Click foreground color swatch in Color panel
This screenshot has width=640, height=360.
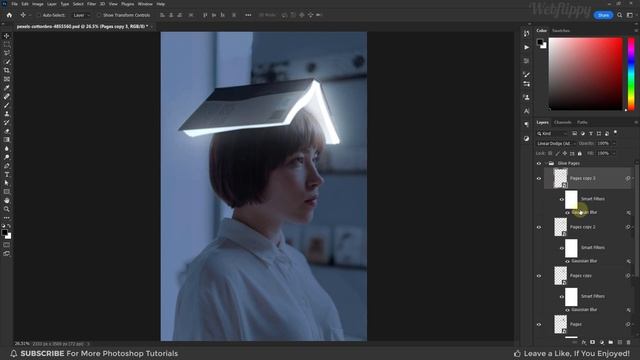pos(540,42)
